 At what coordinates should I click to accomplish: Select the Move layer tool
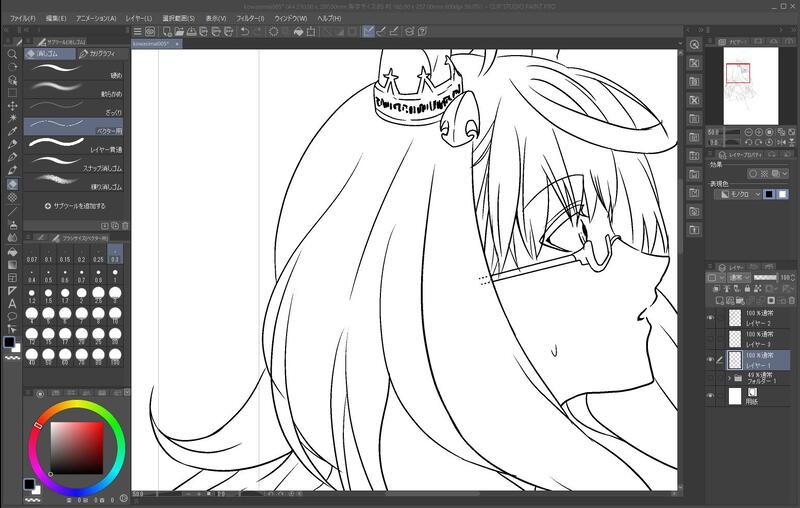click(12, 106)
